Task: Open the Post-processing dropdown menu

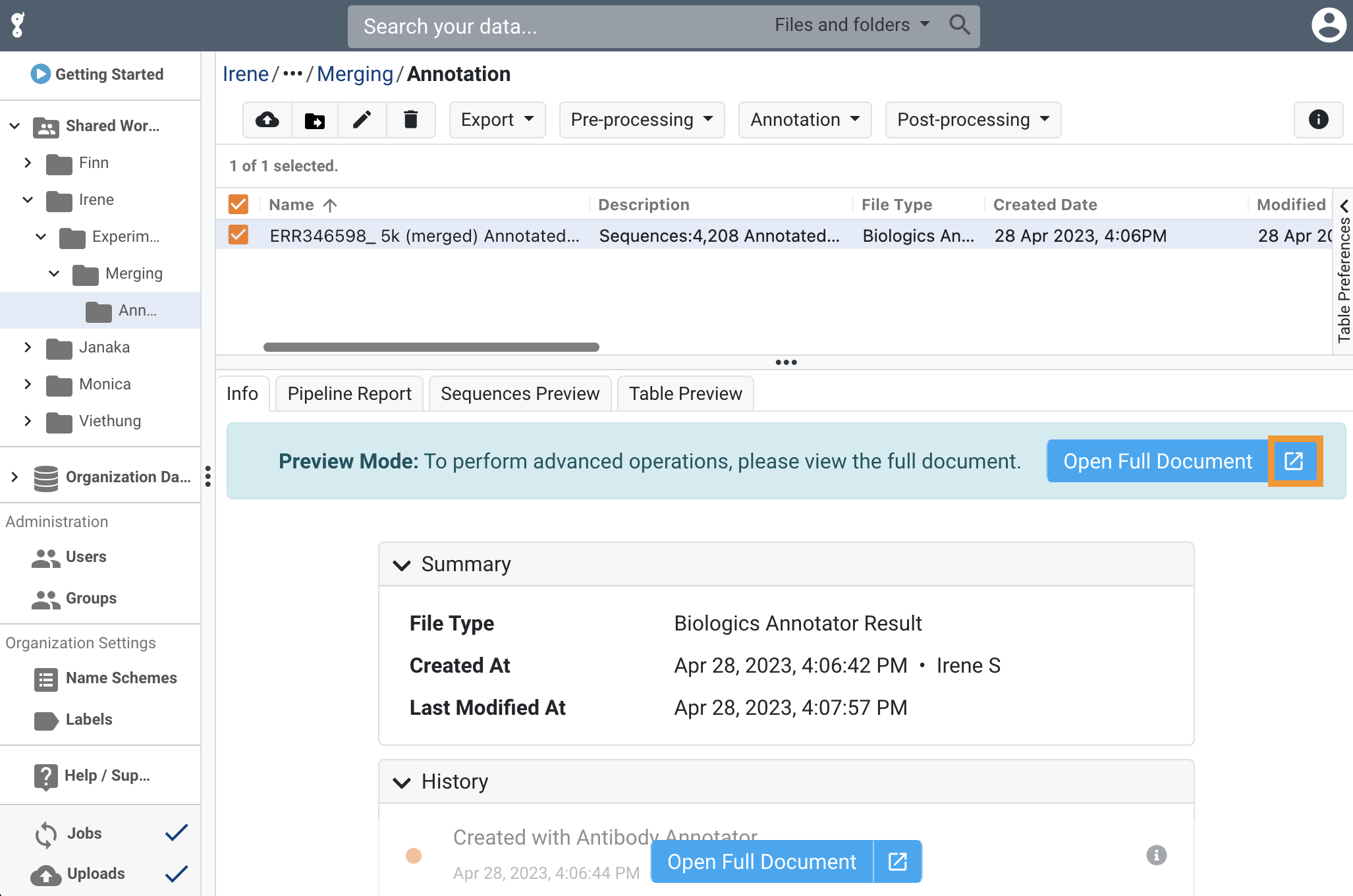Action: [x=973, y=120]
